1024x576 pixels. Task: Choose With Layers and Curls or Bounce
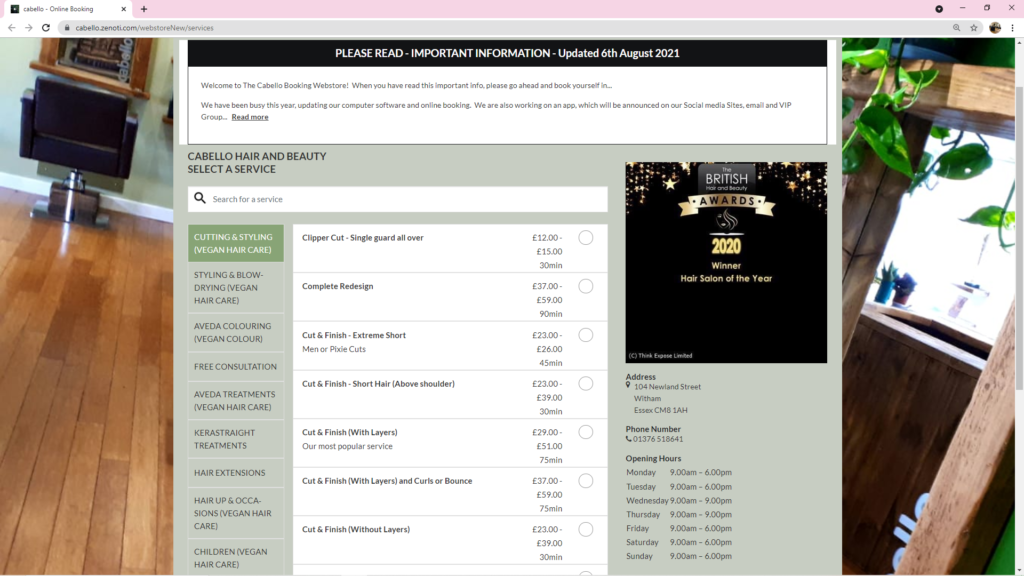pyautogui.click(x=586, y=481)
